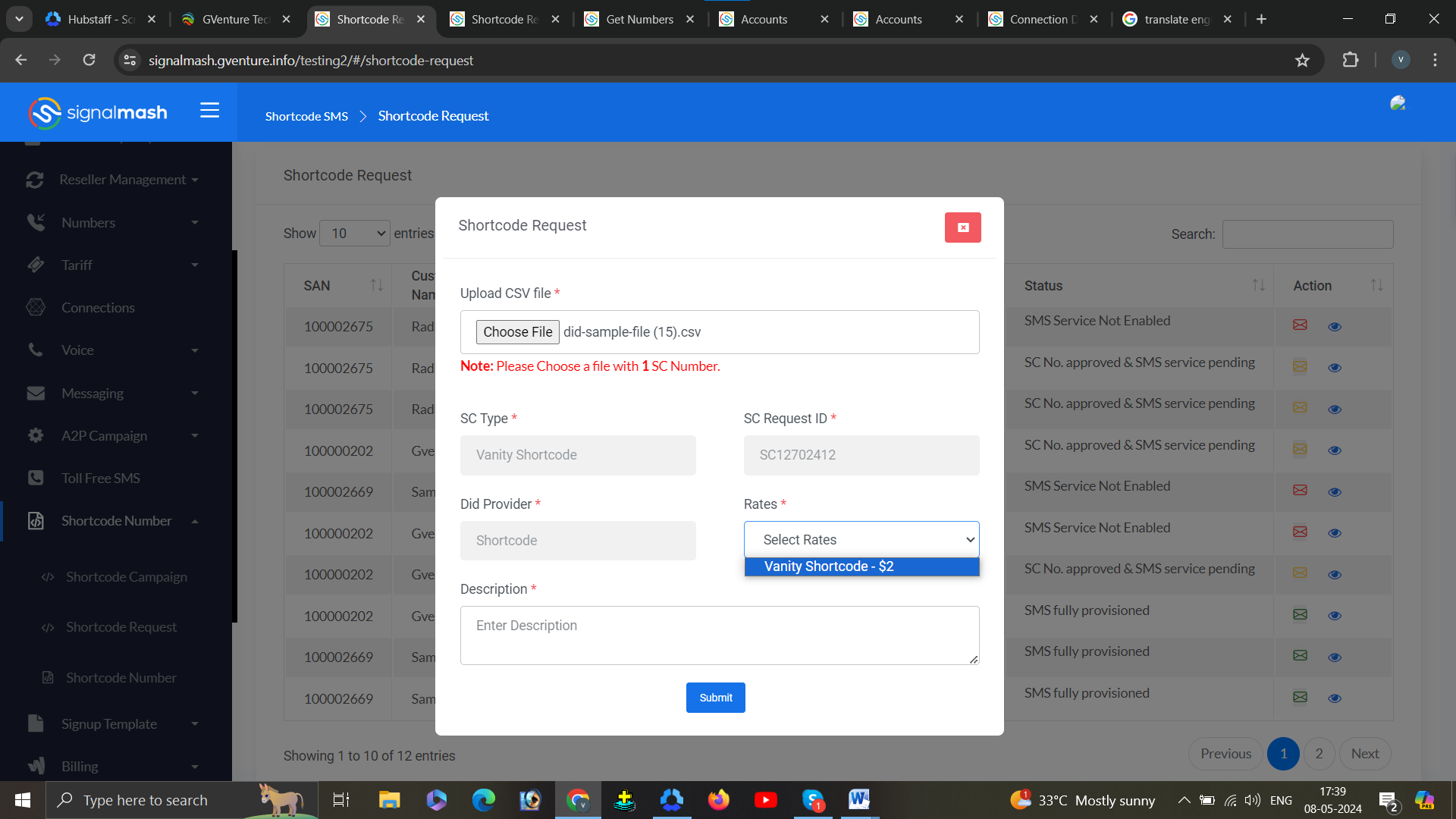Open Microsoft Word from the taskbar
Viewport: 1456px width, 819px height.
[859, 799]
